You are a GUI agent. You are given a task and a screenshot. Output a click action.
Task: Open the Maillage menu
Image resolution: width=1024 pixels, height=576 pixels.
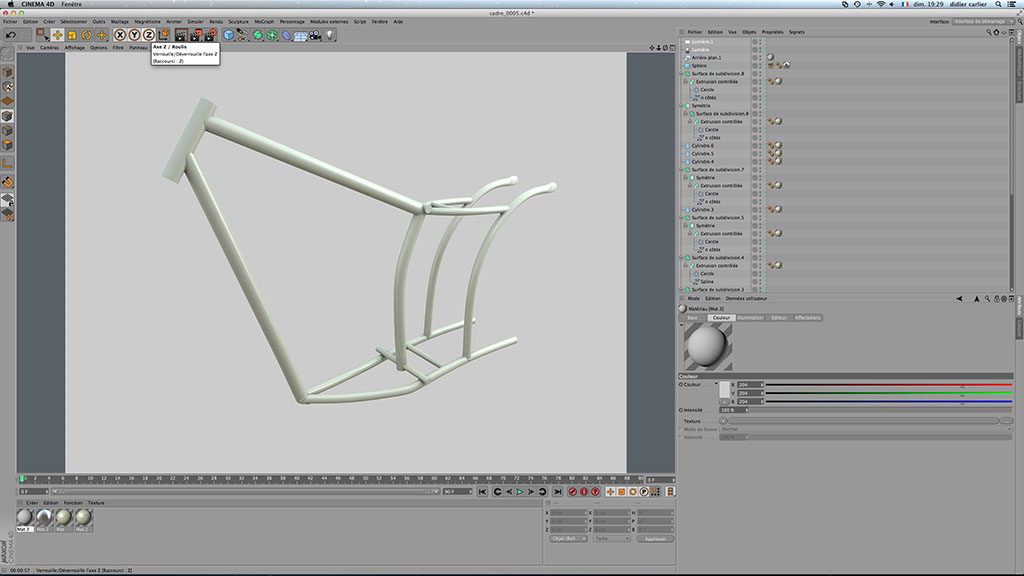(x=120, y=22)
